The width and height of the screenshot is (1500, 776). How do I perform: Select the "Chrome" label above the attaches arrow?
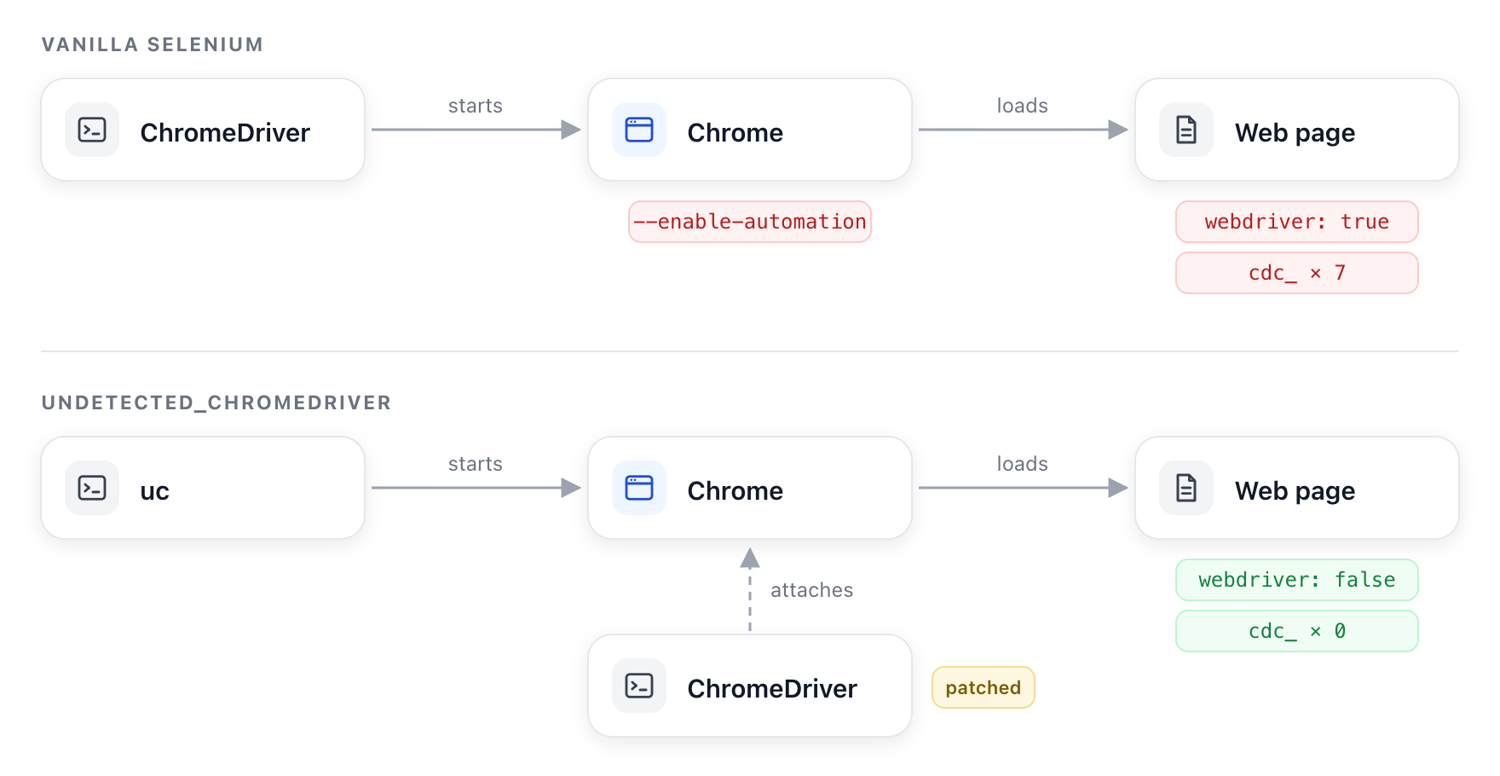[x=735, y=491]
